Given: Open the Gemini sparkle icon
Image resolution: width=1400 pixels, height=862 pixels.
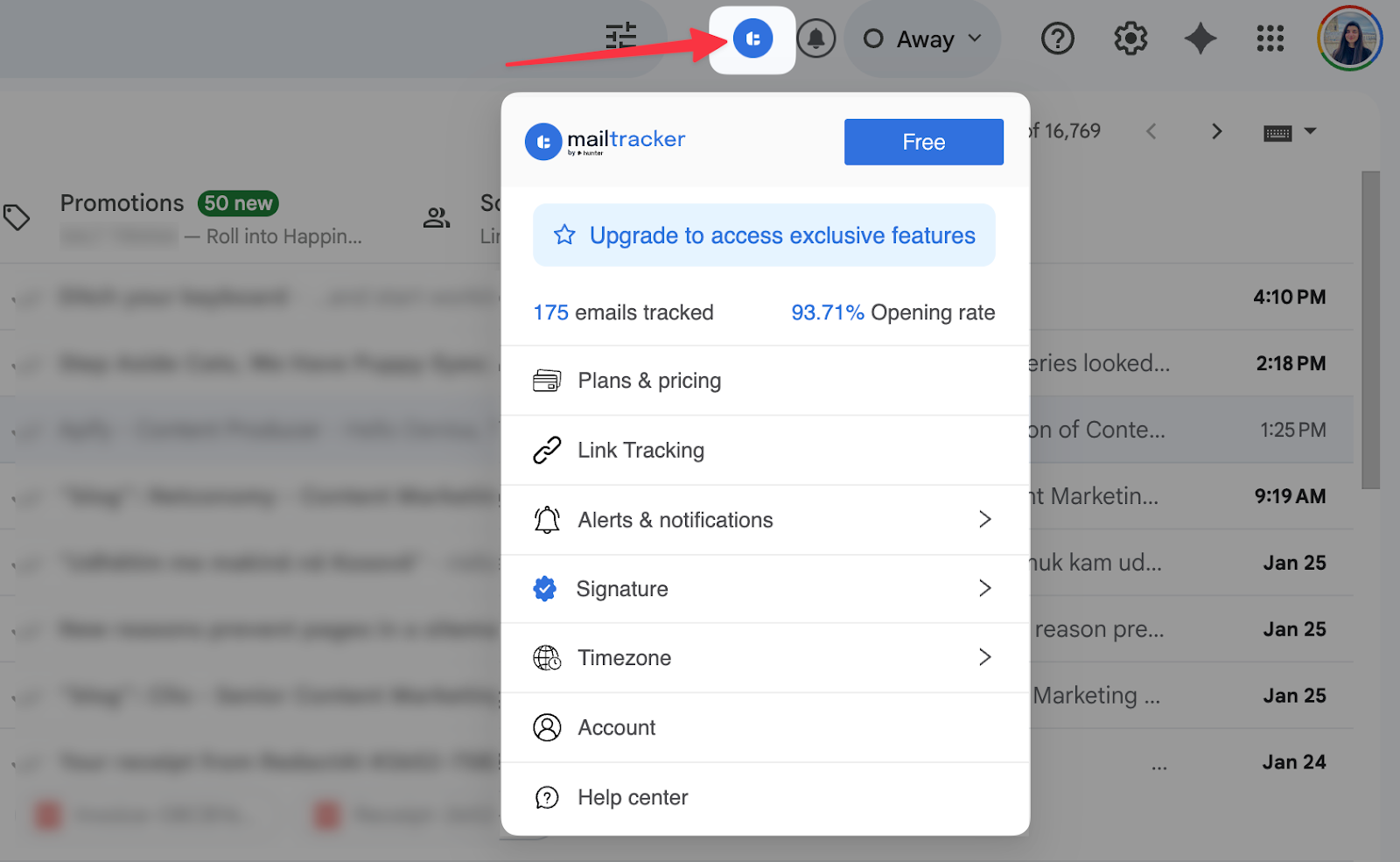Looking at the screenshot, I should 1200,39.
